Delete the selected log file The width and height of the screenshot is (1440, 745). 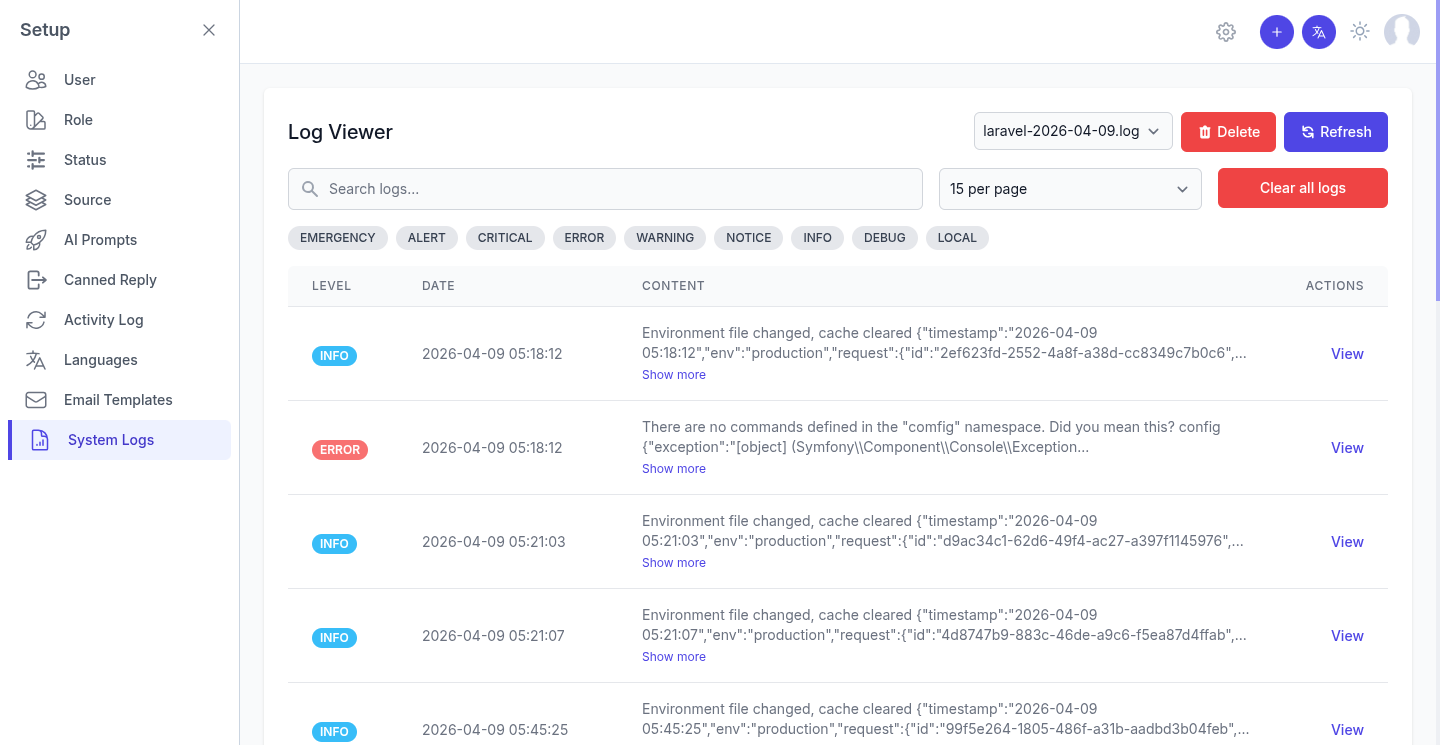(1228, 132)
